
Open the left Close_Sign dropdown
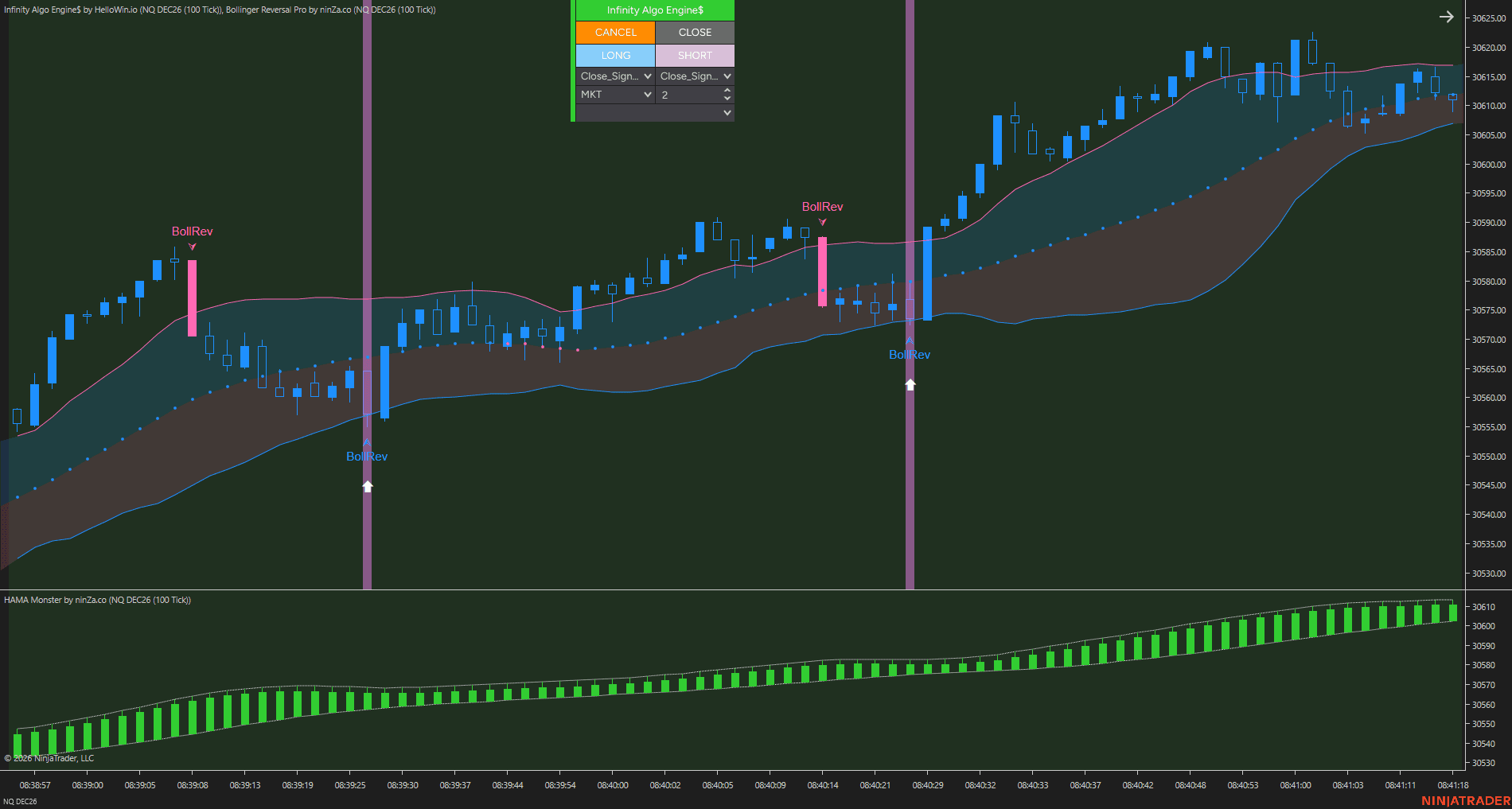(x=615, y=76)
